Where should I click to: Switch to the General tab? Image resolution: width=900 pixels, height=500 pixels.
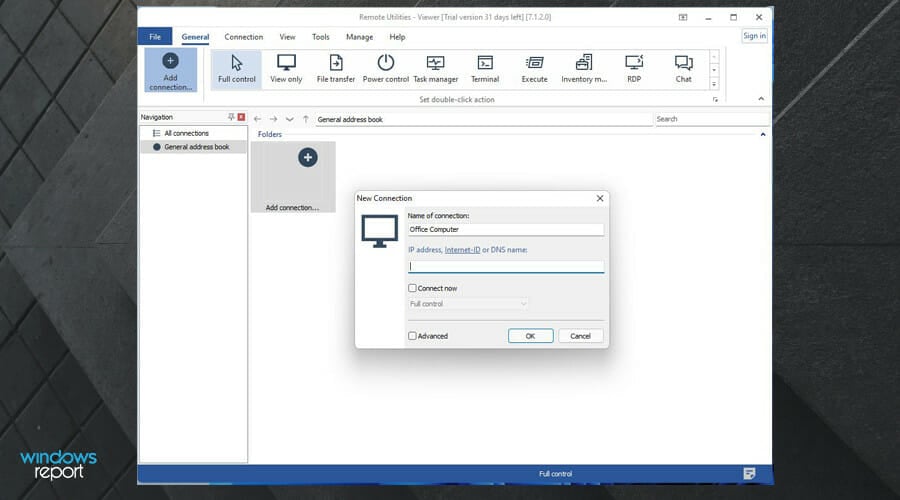(x=195, y=37)
